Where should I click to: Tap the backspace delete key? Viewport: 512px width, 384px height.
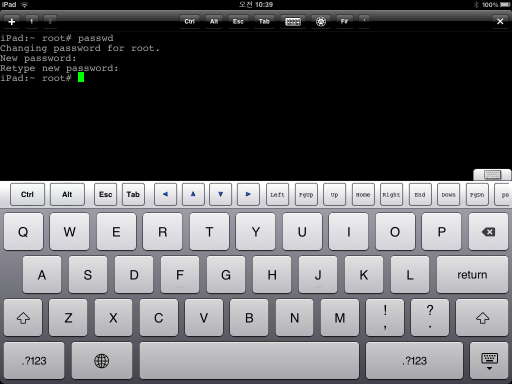(488, 232)
